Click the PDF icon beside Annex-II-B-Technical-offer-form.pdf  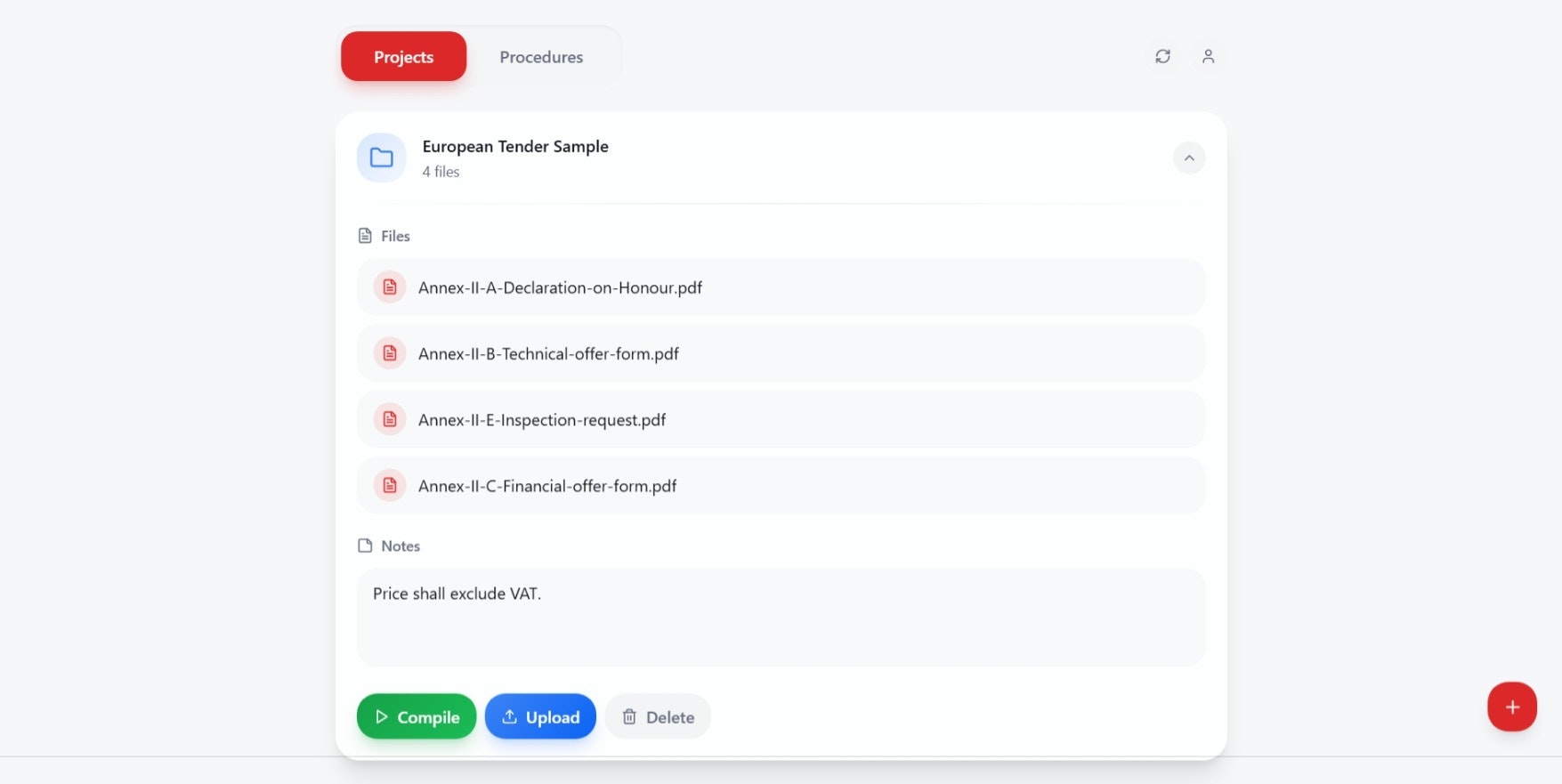tap(390, 353)
